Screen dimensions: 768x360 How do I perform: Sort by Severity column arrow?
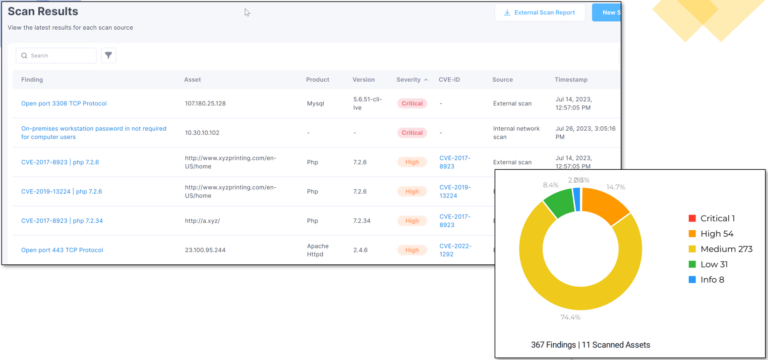click(x=426, y=79)
